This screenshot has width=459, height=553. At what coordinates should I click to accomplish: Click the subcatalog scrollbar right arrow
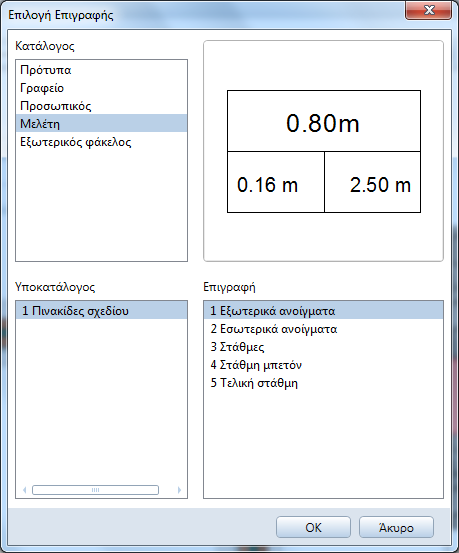tap(179, 490)
